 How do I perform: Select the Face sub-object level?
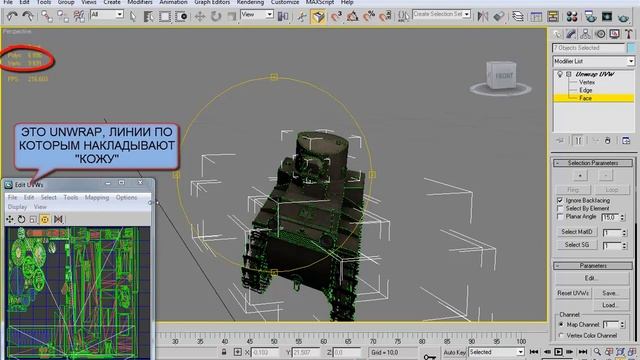pyautogui.click(x=585, y=98)
